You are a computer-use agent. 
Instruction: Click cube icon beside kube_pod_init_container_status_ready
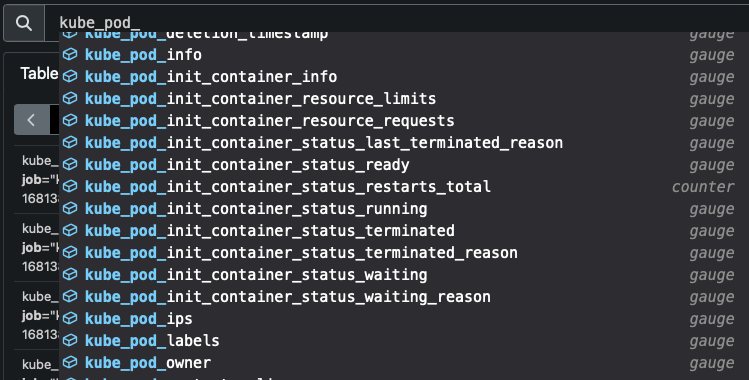[x=70, y=164]
